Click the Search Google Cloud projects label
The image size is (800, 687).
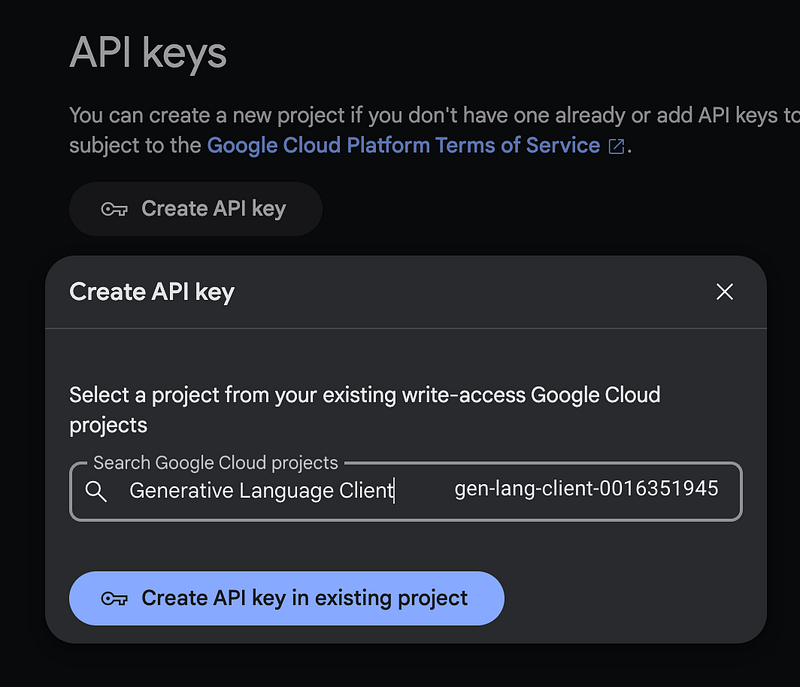point(215,463)
